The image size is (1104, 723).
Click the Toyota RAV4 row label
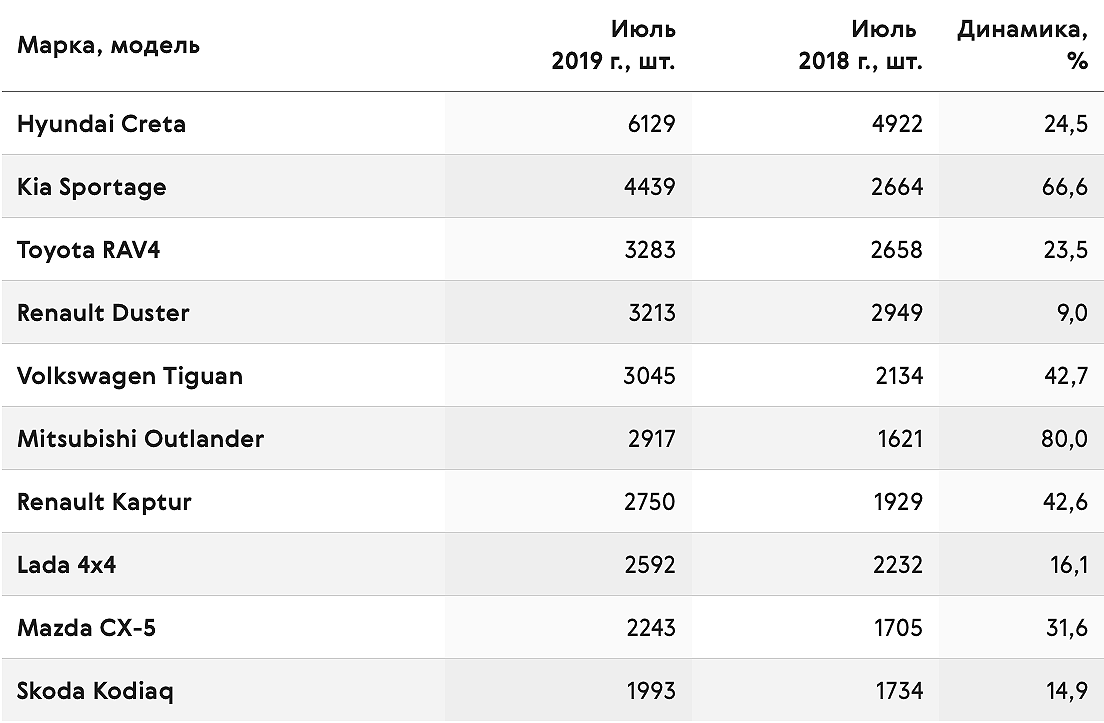pyautogui.click(x=89, y=251)
